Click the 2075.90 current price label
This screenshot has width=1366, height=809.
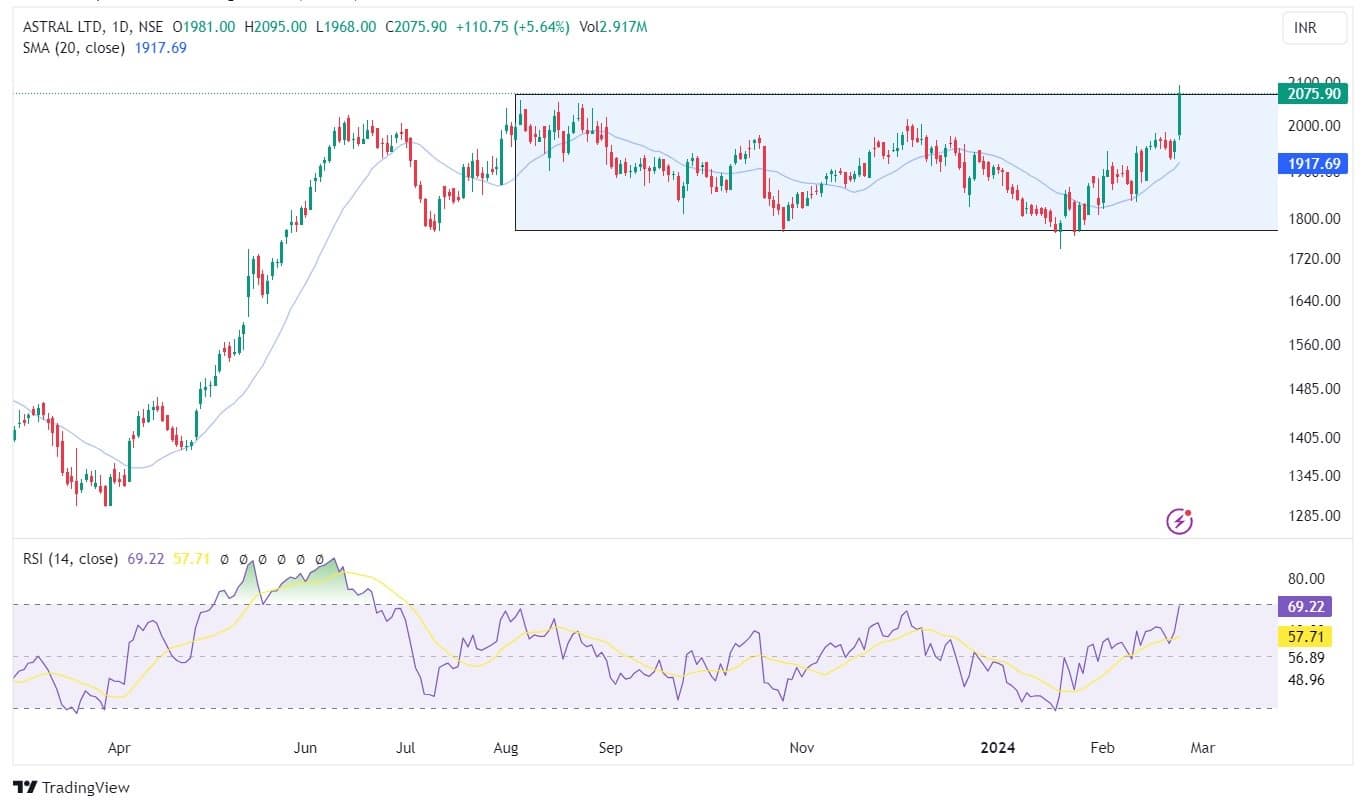1311,94
